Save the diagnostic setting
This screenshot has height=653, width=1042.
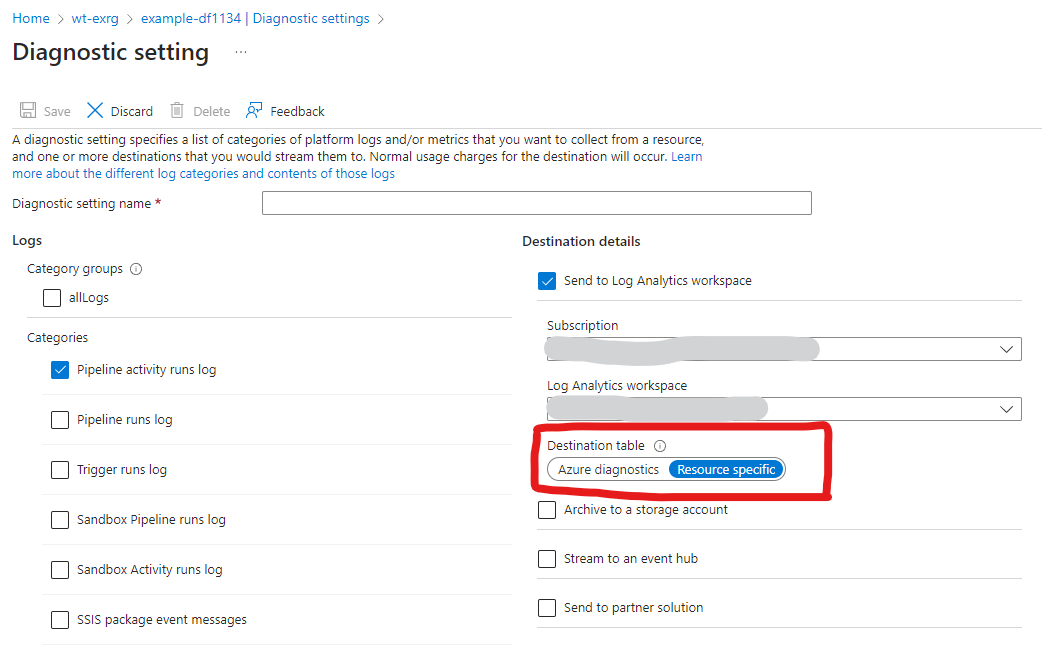click(45, 110)
